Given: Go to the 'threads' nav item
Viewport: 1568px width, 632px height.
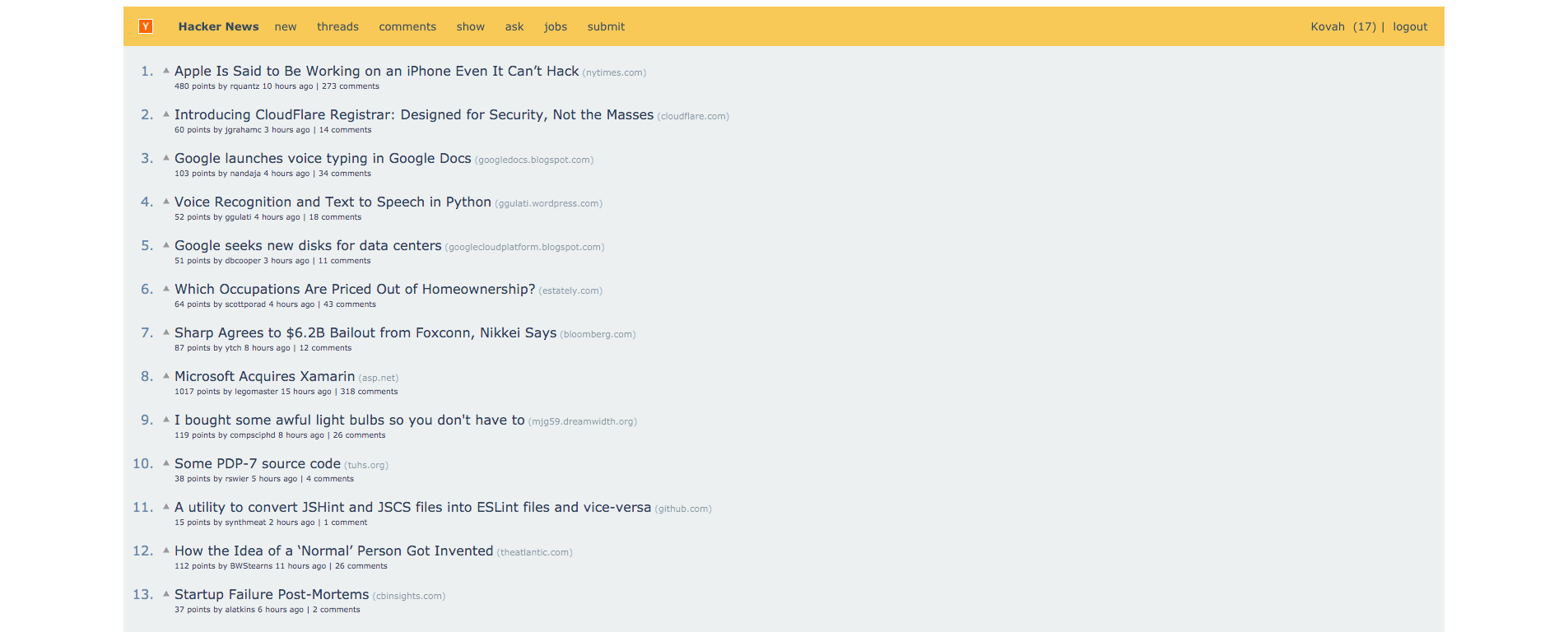Looking at the screenshot, I should point(337,26).
